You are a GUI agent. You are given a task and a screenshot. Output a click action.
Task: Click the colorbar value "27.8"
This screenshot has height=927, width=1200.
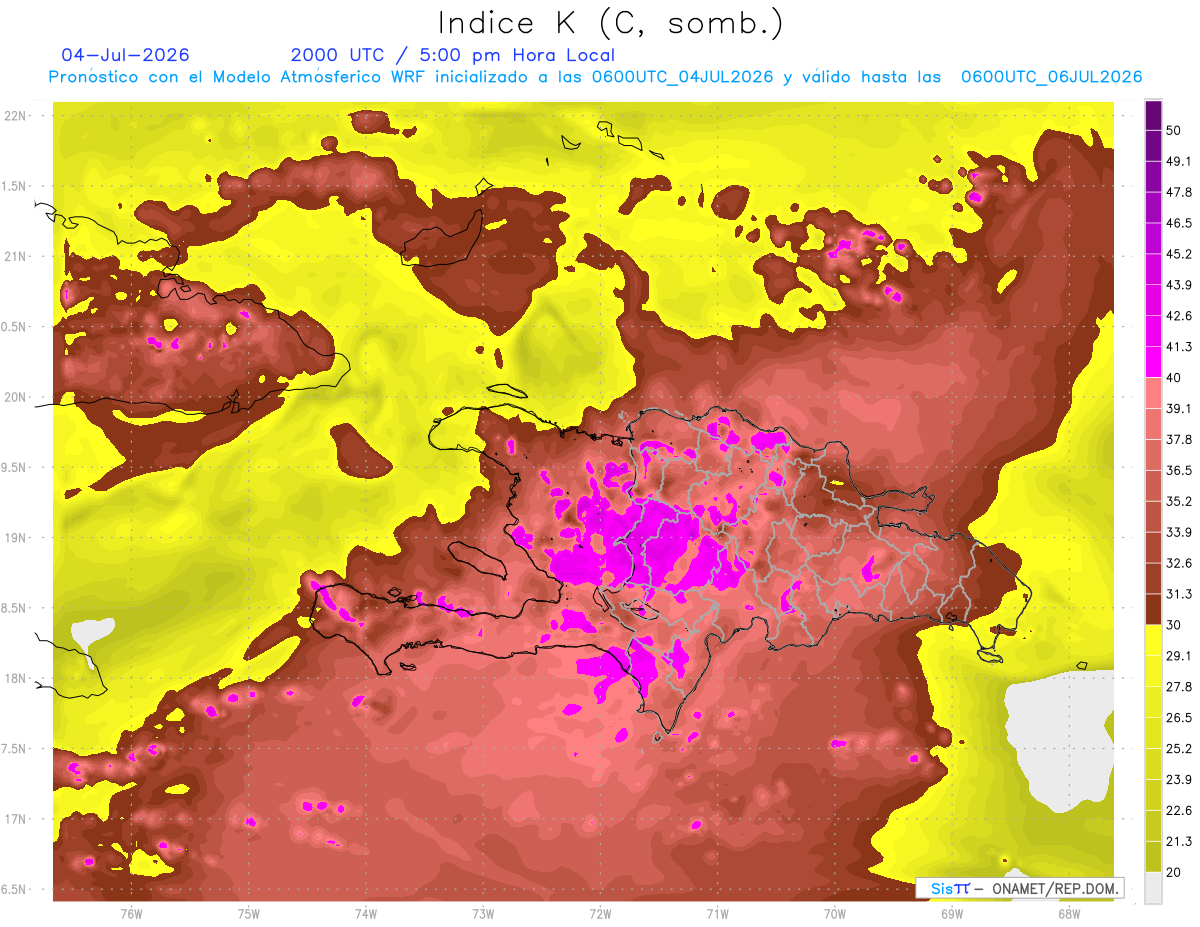coord(1179,687)
